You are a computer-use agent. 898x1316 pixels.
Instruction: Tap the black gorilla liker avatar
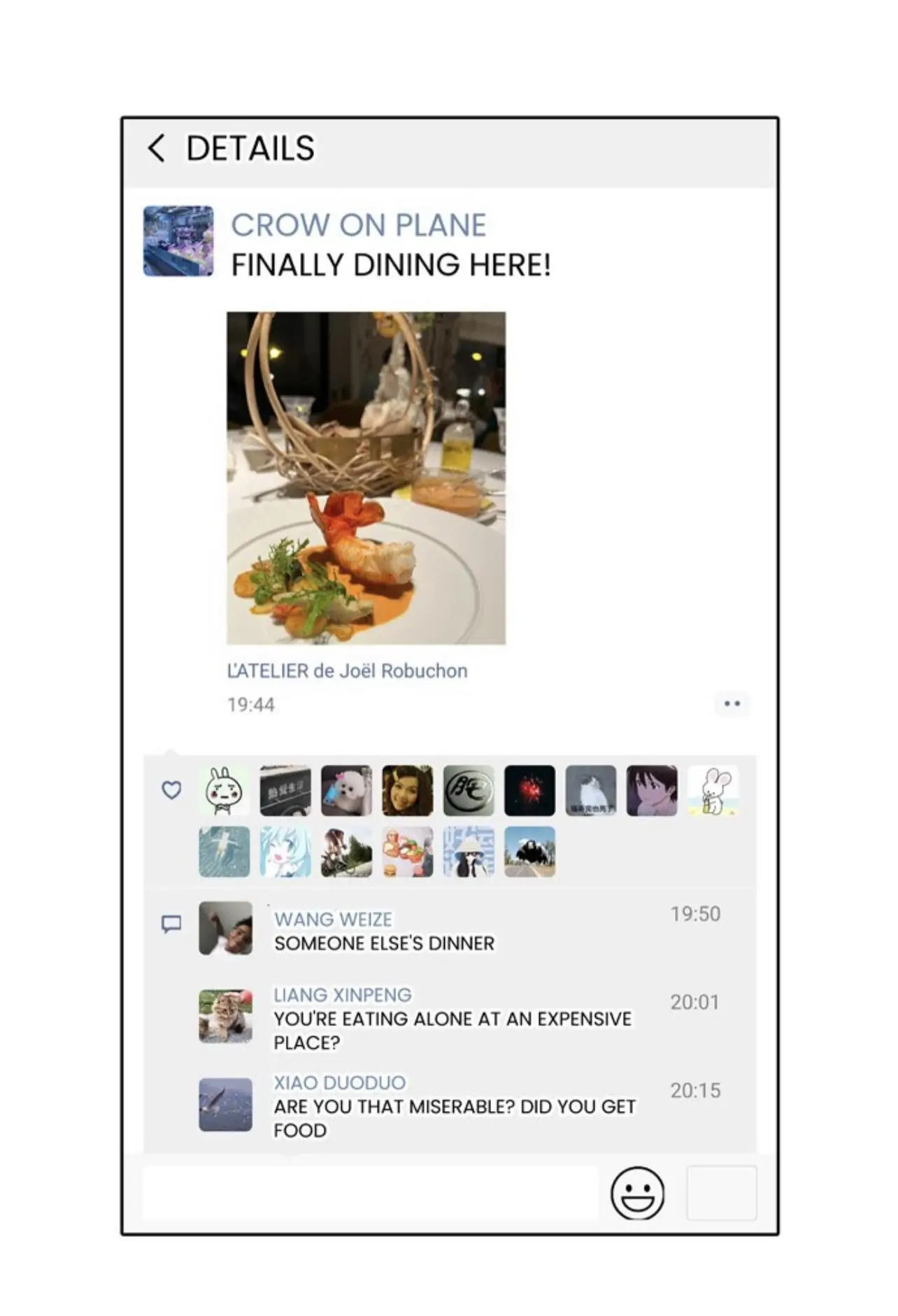point(529,852)
